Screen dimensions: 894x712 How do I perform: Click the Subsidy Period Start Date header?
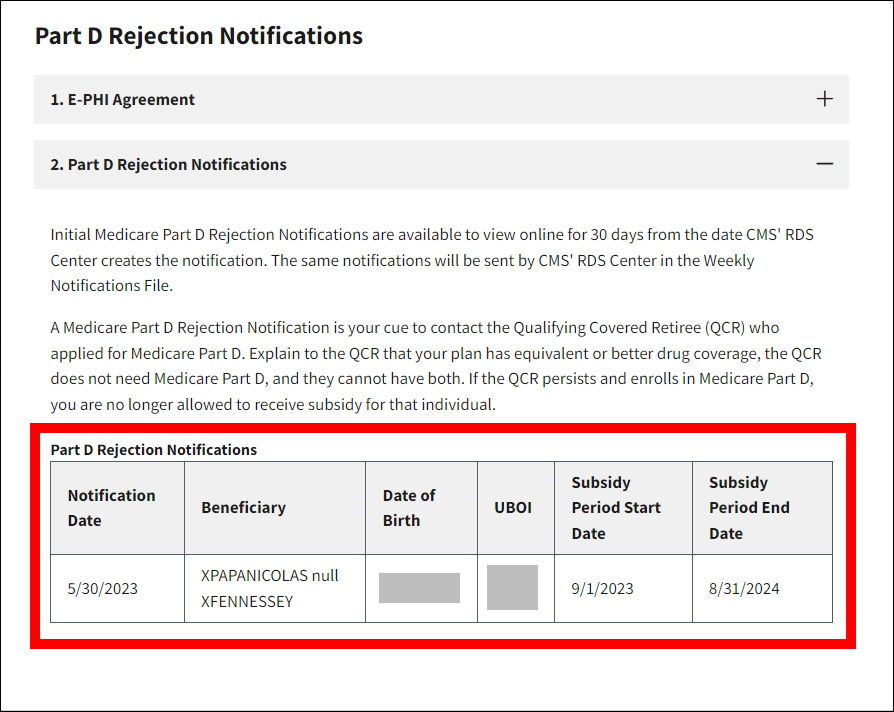[616, 508]
